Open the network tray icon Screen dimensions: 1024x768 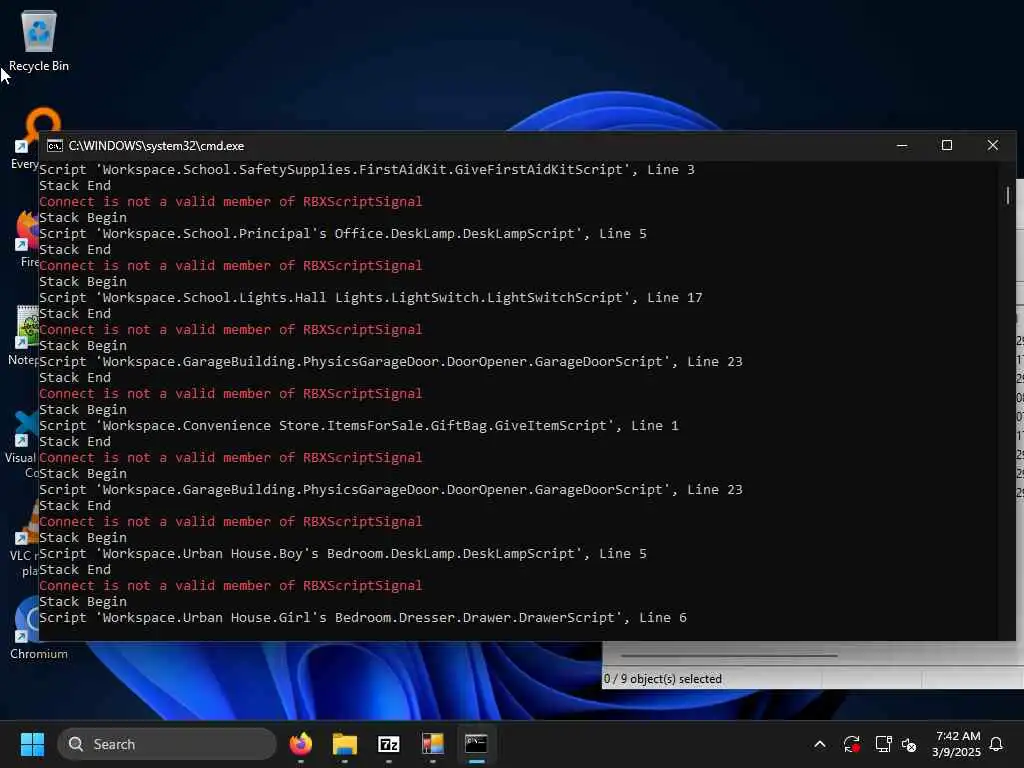pyautogui.click(x=883, y=744)
